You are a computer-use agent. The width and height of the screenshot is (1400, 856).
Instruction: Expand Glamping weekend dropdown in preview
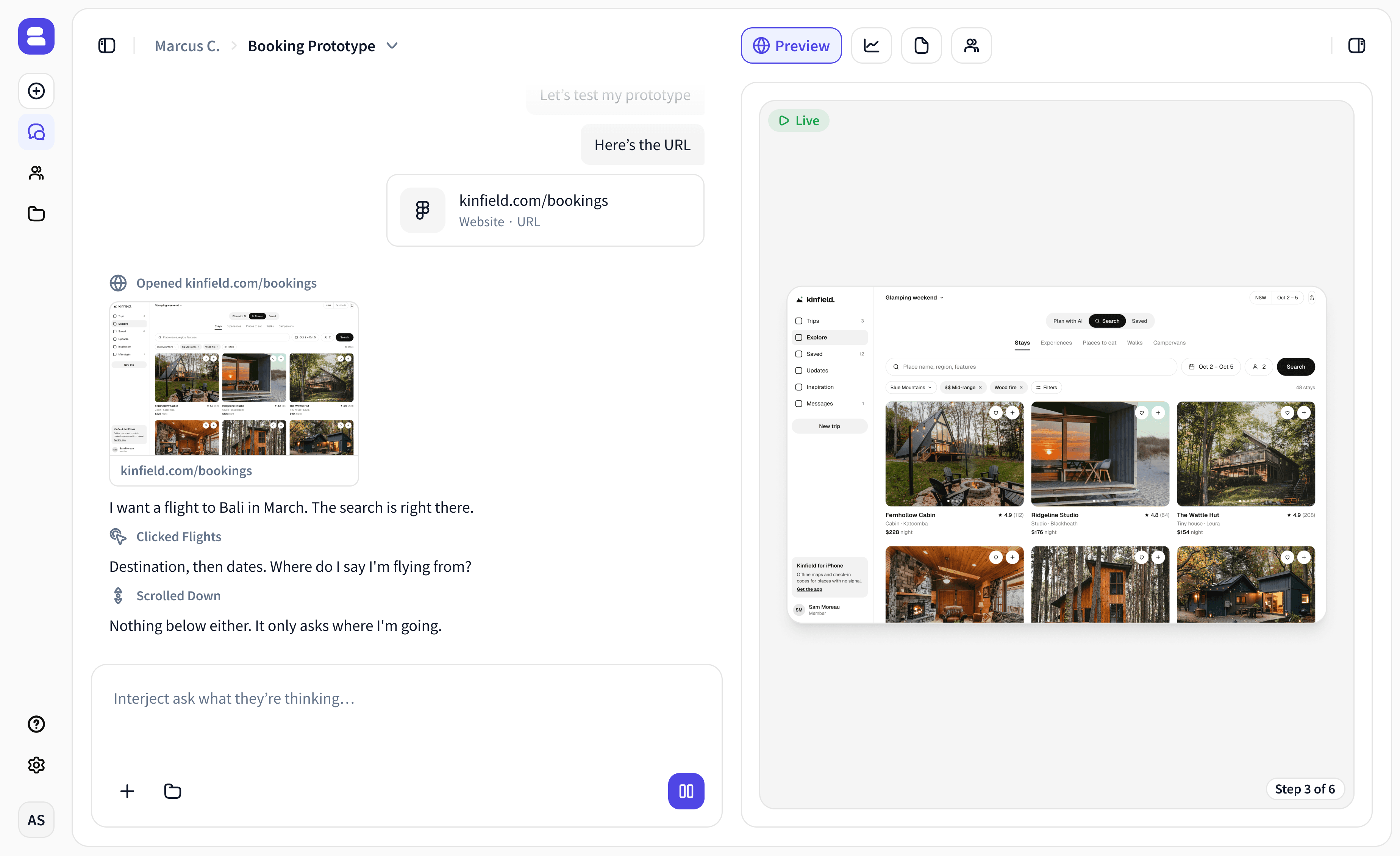tap(914, 297)
